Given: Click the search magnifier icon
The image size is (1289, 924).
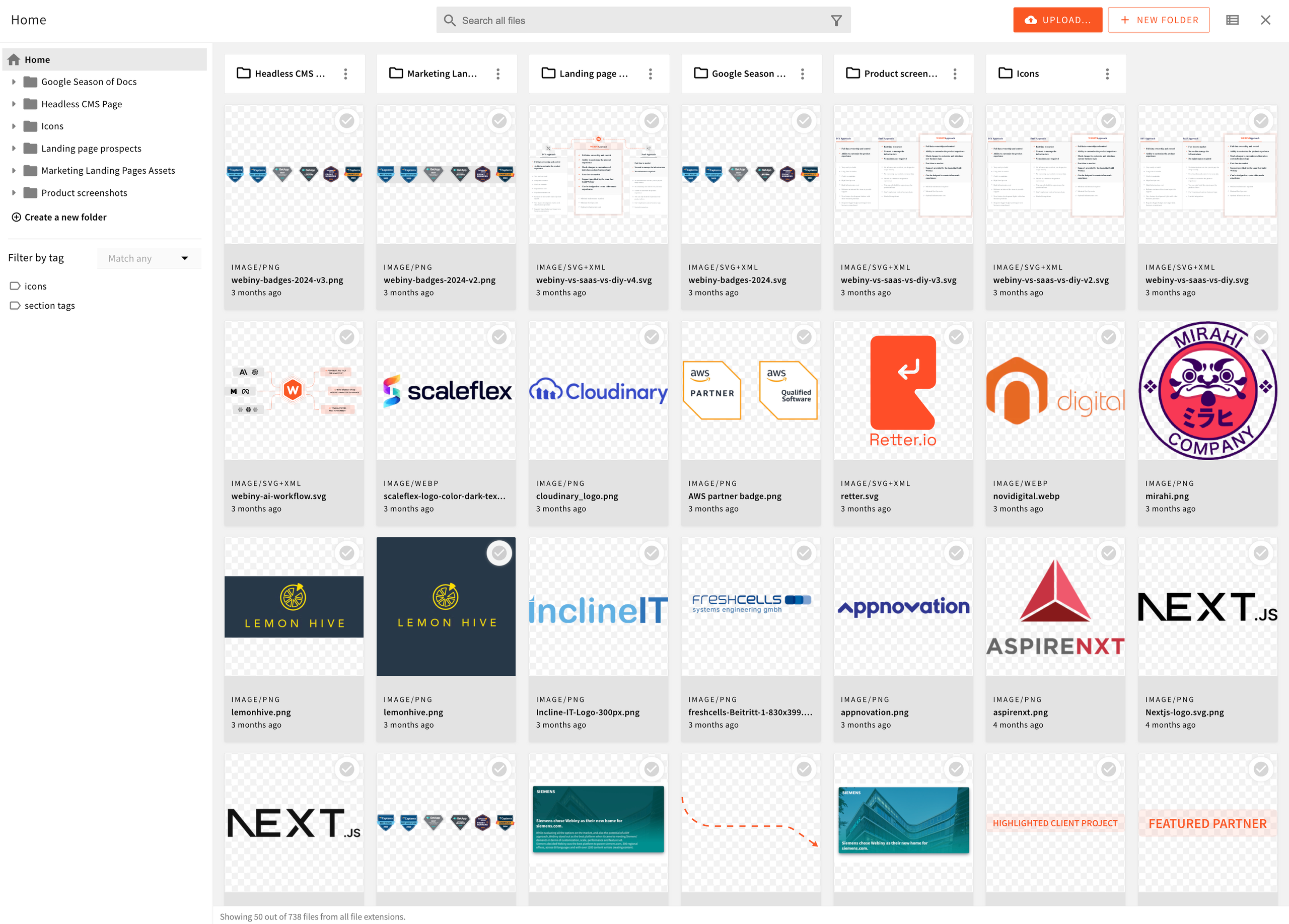Looking at the screenshot, I should pyautogui.click(x=450, y=21).
